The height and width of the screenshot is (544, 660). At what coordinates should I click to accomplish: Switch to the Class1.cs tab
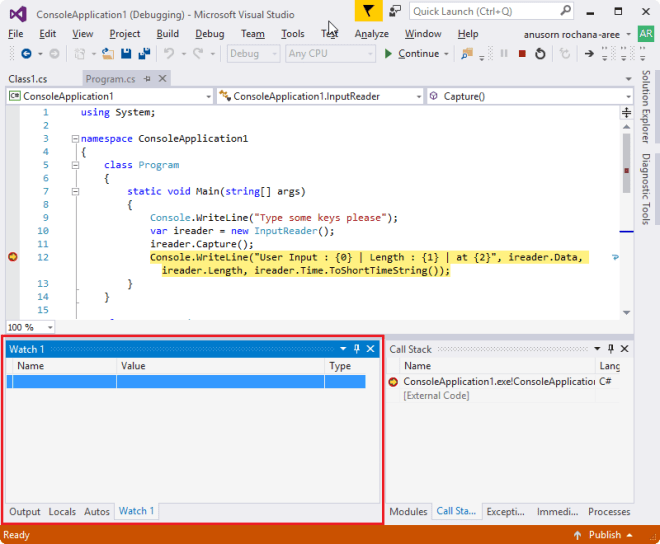pos(28,78)
